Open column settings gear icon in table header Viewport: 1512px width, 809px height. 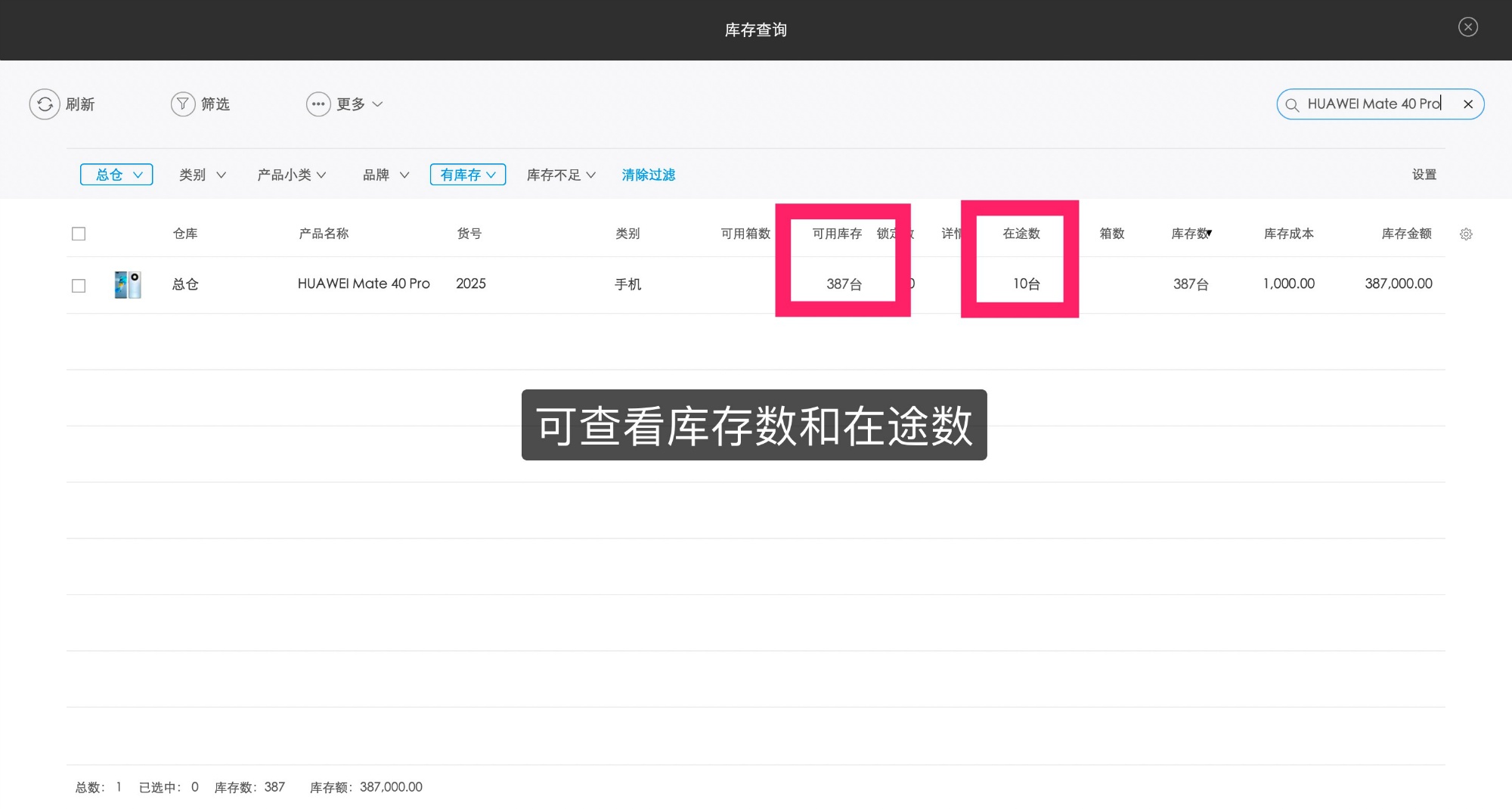pos(1466,234)
